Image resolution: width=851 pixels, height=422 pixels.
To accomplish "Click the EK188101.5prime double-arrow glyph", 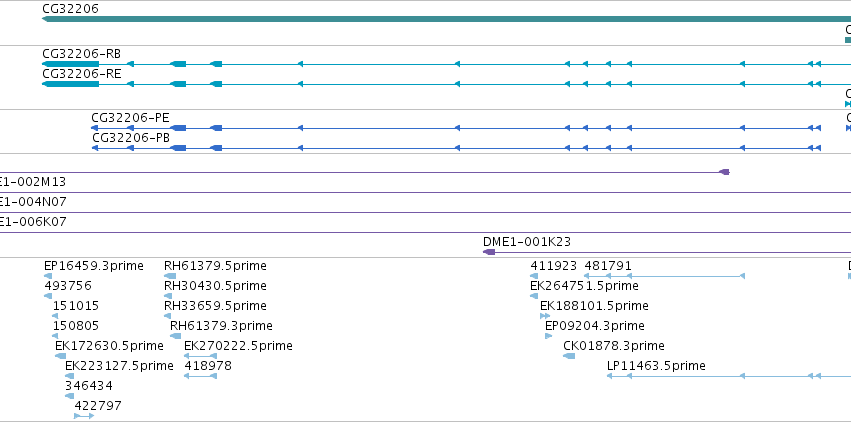I will click(545, 316).
